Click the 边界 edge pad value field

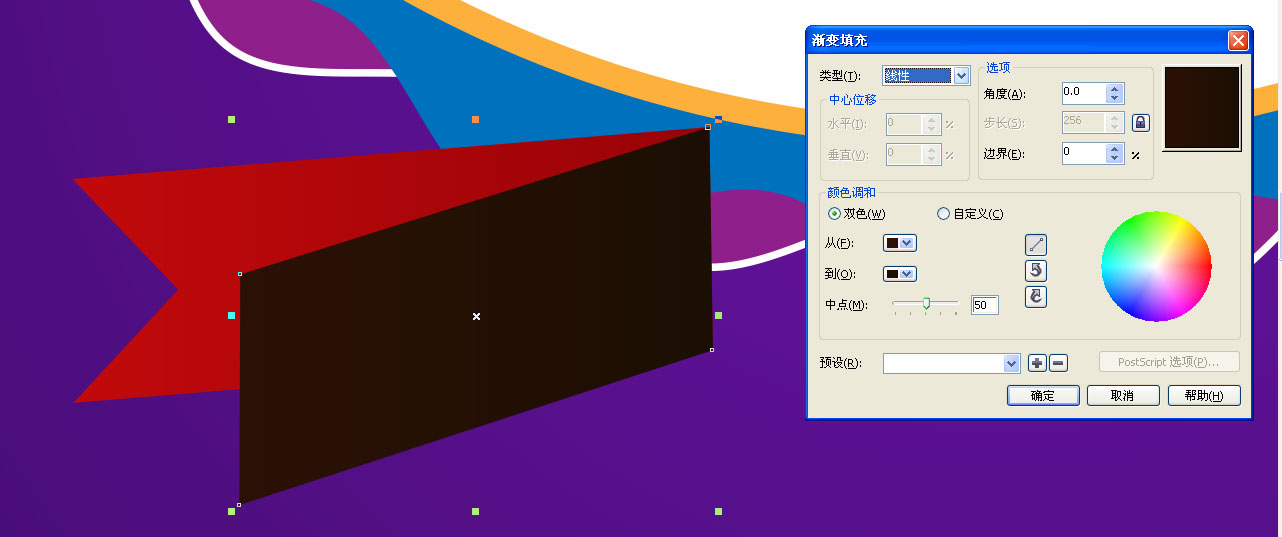click(1084, 154)
